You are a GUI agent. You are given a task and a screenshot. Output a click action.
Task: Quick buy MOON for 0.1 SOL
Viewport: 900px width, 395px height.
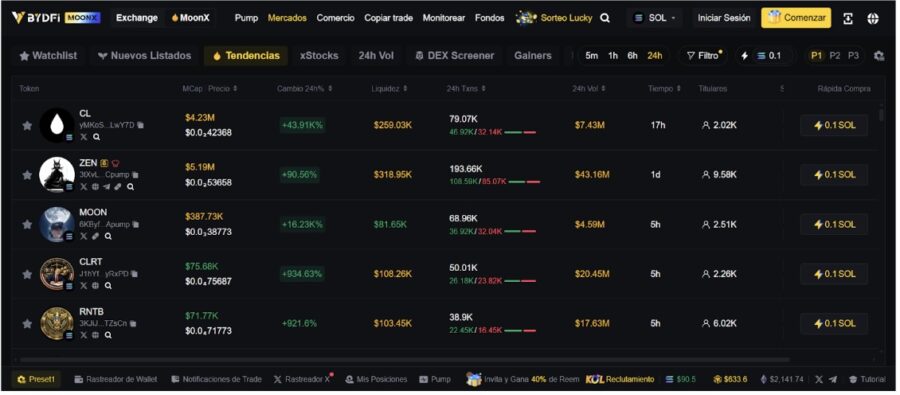coord(834,224)
